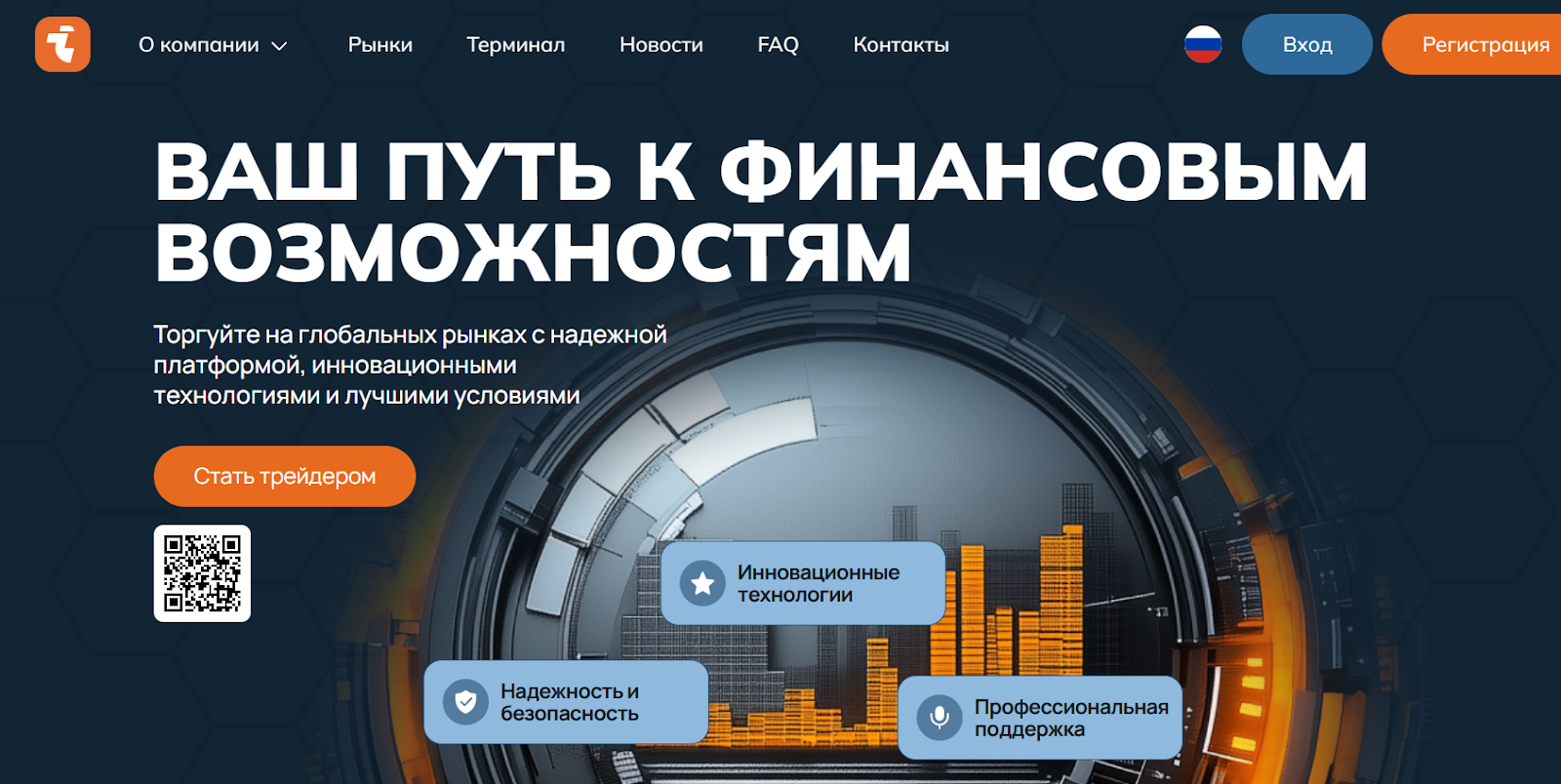Select the Инновационные технологии text

click(819, 583)
